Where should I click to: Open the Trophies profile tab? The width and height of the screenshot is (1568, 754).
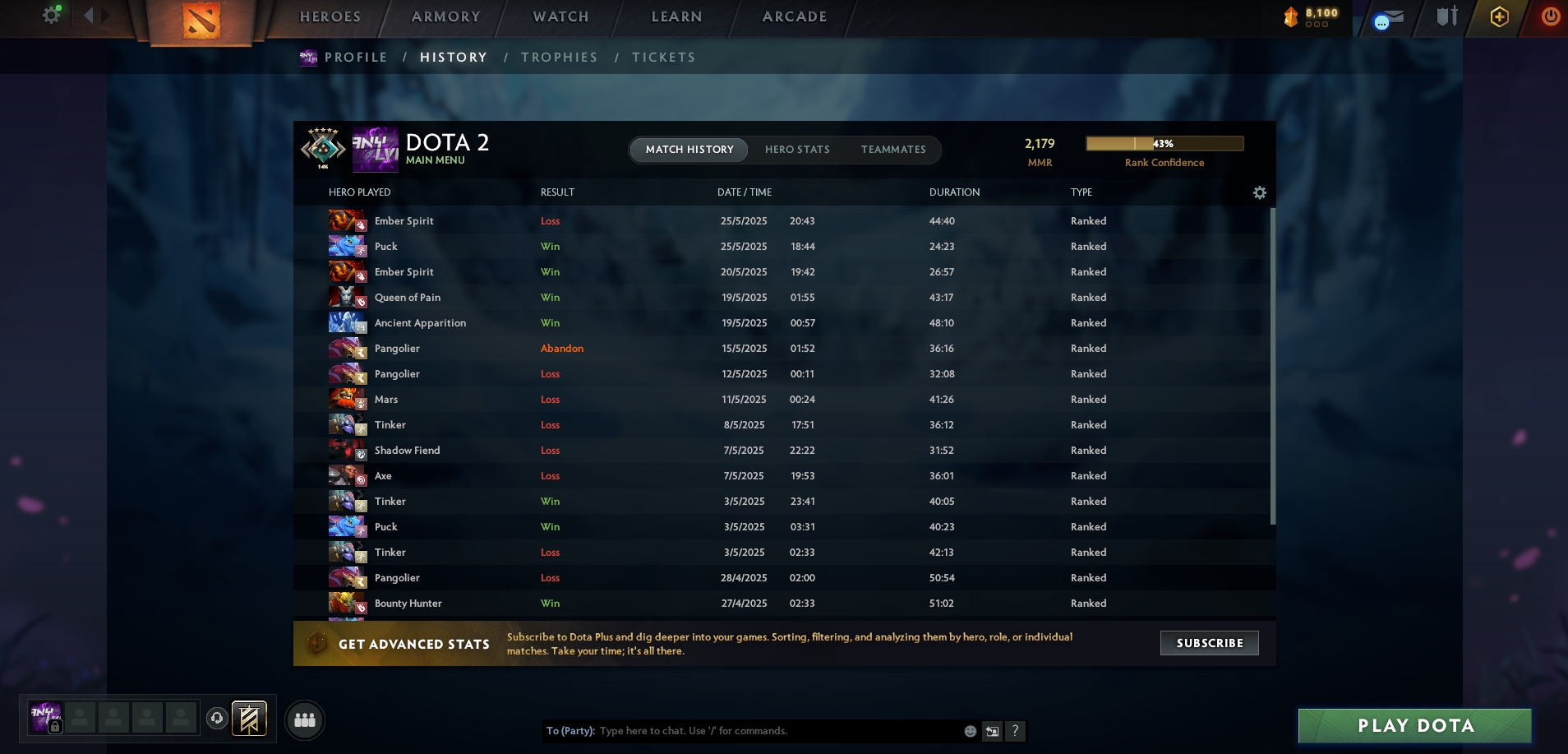click(x=560, y=58)
